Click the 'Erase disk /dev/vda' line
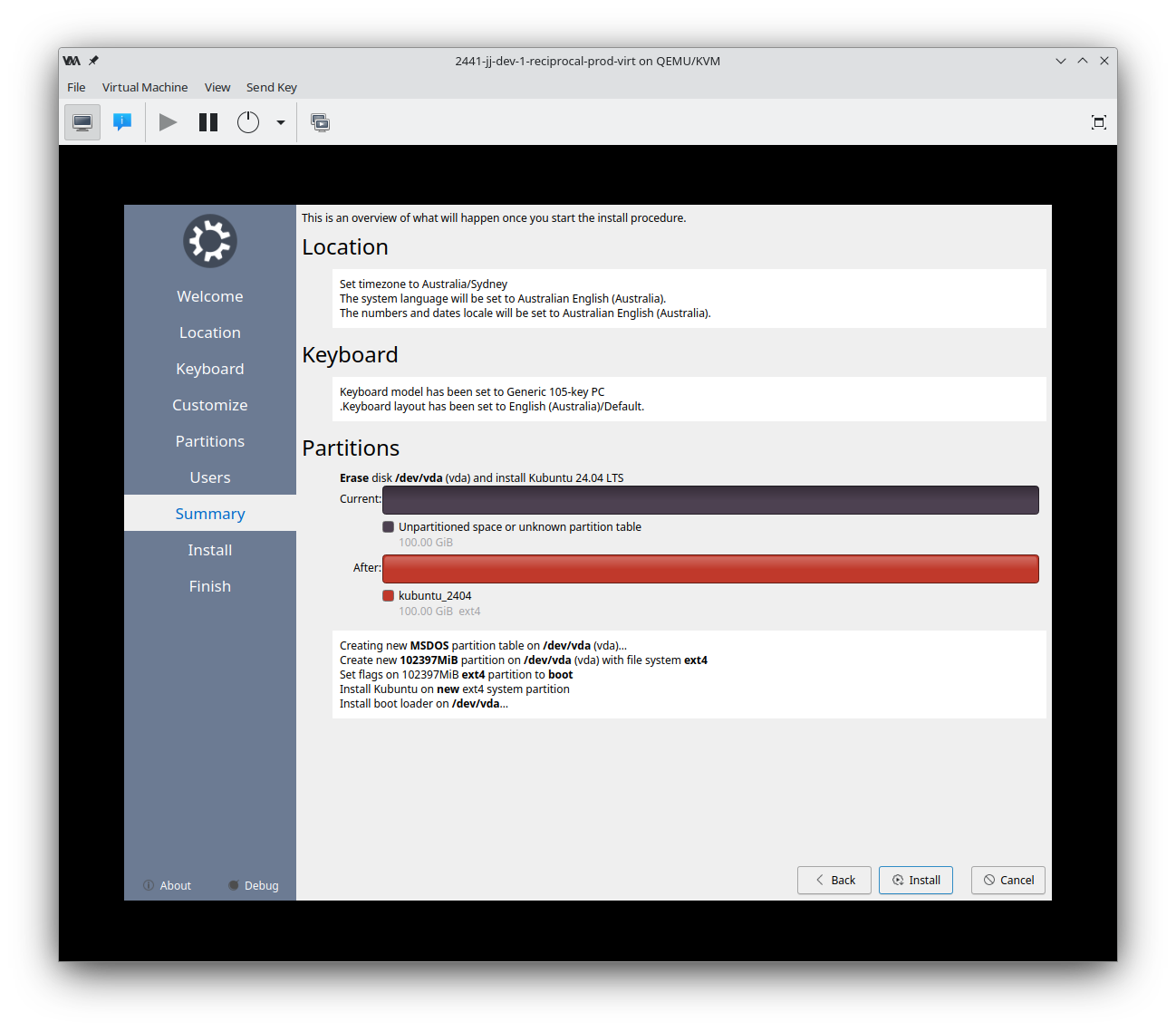This screenshot has height=1031, width=1176. (x=481, y=477)
